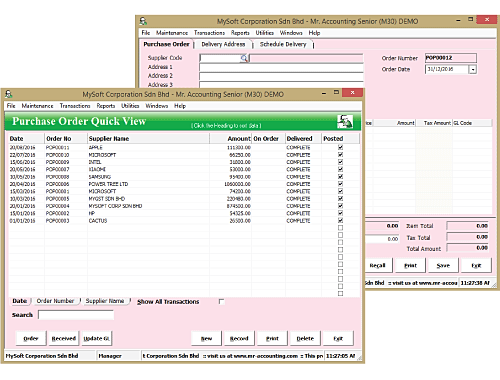
Task: Select the Supplier Name search tab
Action: [105, 301]
